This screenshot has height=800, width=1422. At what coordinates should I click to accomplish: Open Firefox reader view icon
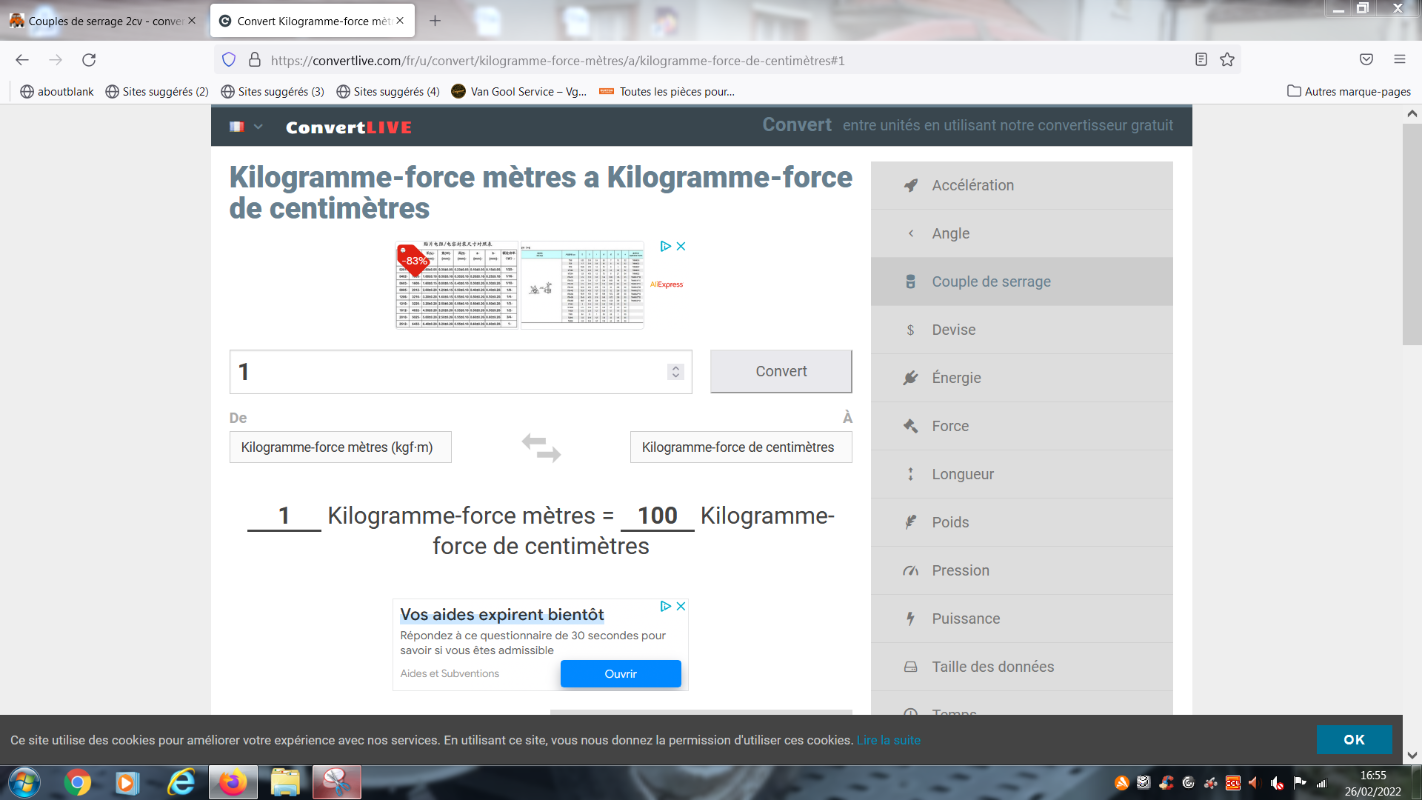click(x=1201, y=60)
